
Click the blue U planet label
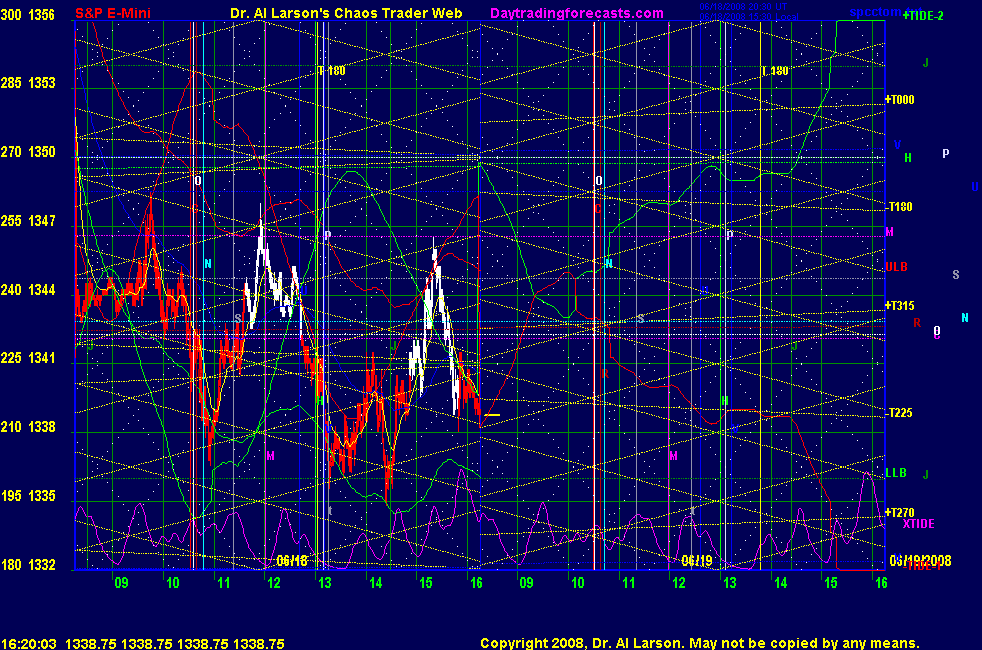(975, 187)
